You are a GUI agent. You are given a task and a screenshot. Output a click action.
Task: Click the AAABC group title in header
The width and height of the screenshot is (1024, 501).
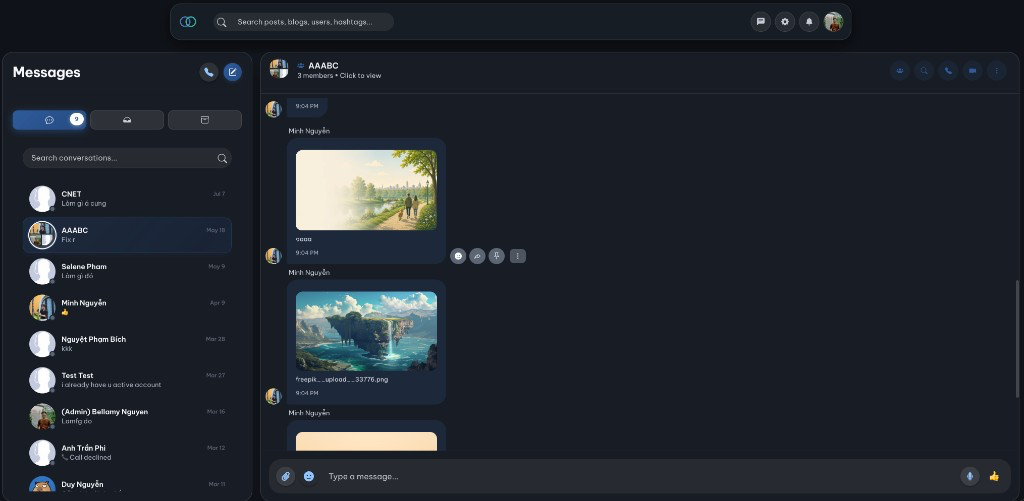323,65
